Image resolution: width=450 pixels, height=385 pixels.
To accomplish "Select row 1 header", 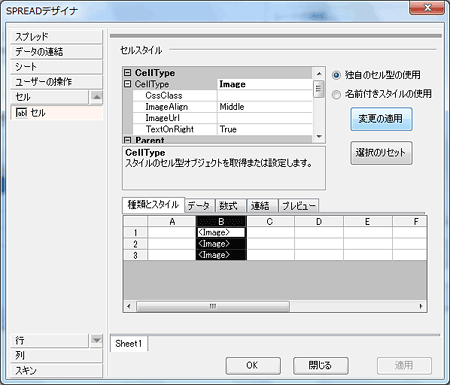I will coord(135,232).
